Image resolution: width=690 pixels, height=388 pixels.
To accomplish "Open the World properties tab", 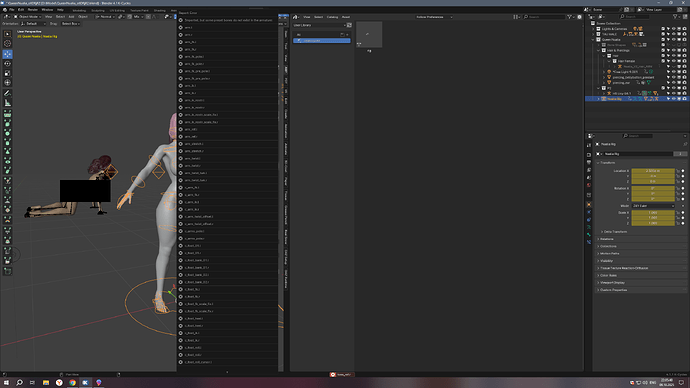I will point(589,185).
